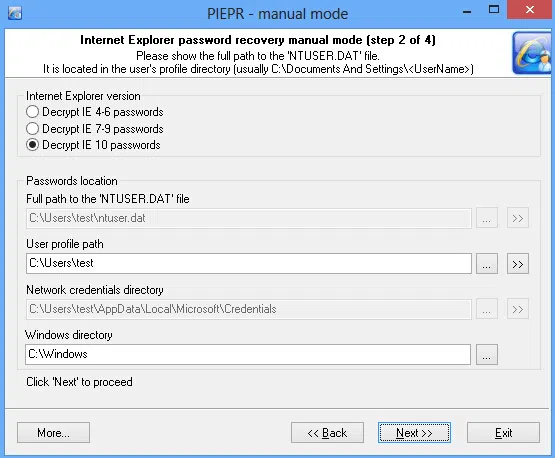Click the step 2 of 4 heading text

click(x=258, y=40)
